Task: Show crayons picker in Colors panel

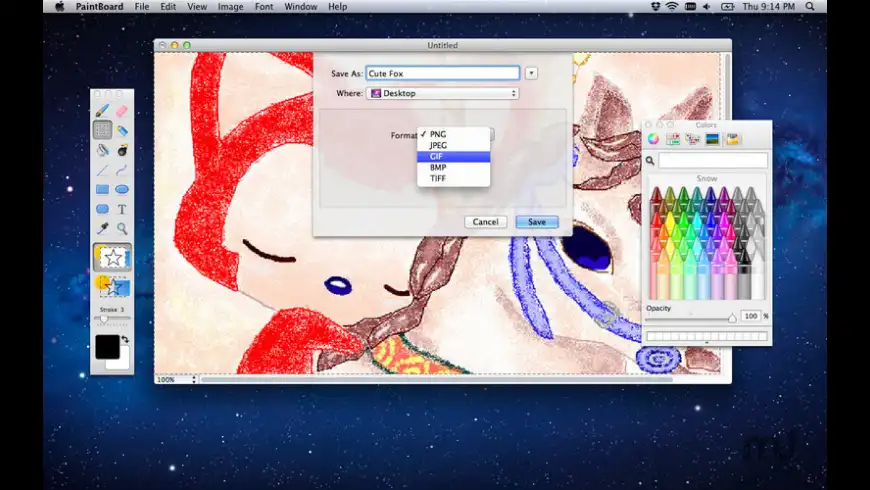Action: 732,139
